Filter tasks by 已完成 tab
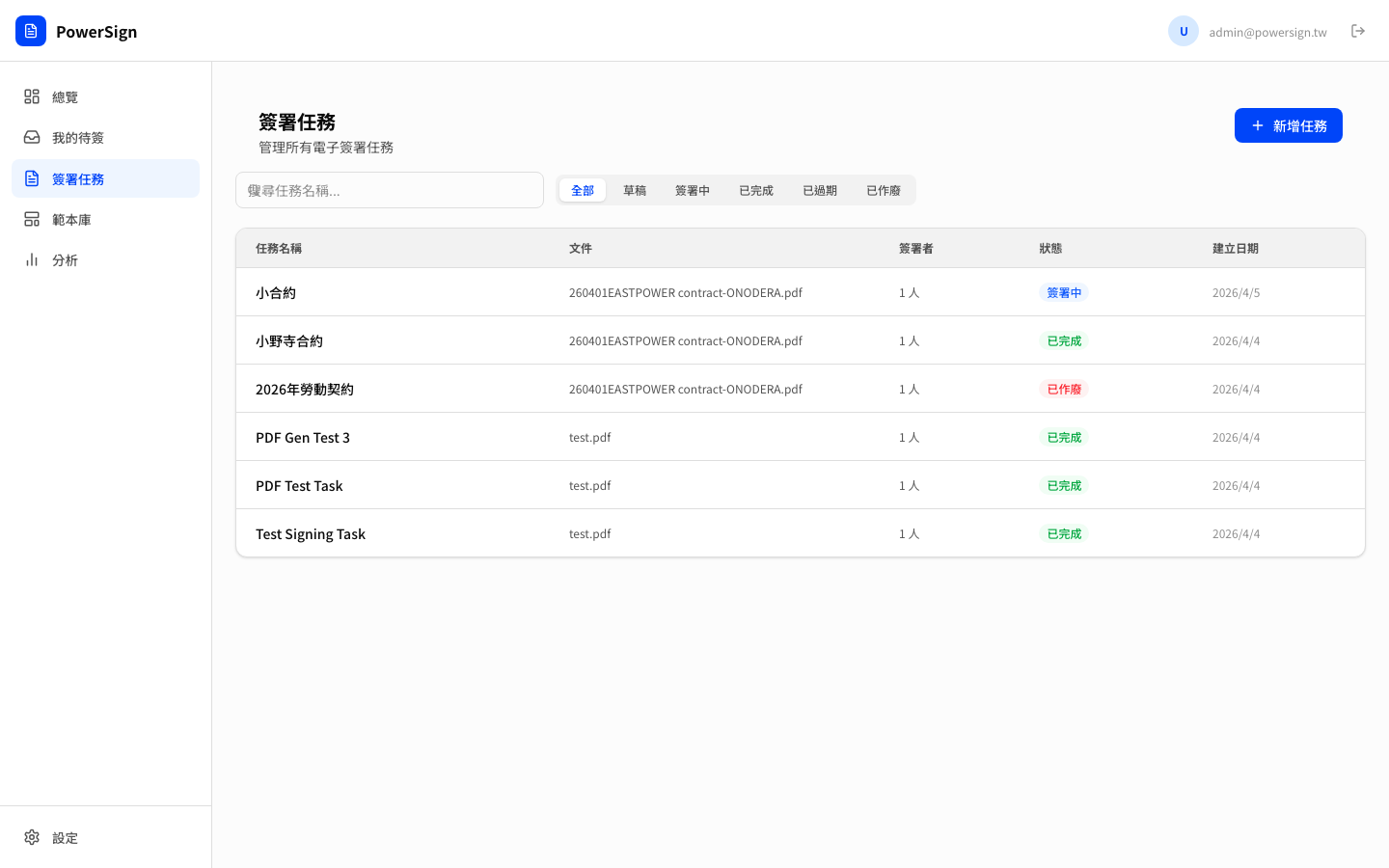This screenshot has width=1389, height=868. point(755,190)
